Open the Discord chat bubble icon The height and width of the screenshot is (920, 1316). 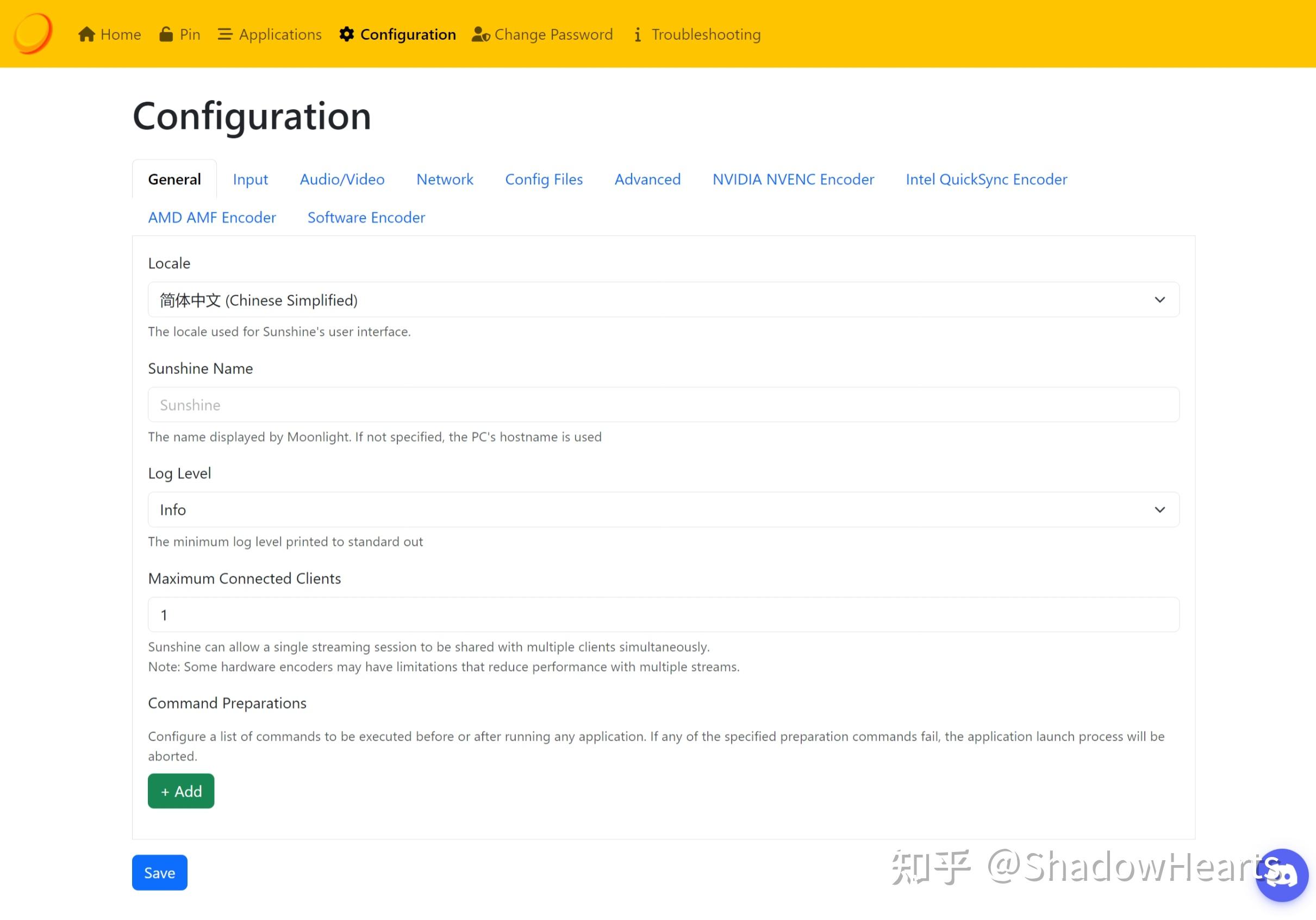[1282, 875]
